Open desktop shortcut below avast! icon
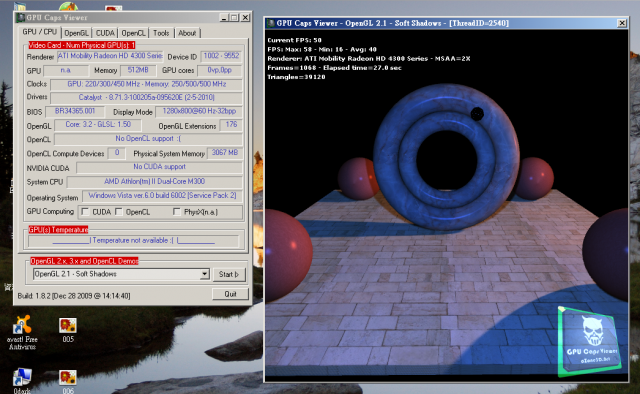The height and width of the screenshot is (394, 640). (22, 381)
